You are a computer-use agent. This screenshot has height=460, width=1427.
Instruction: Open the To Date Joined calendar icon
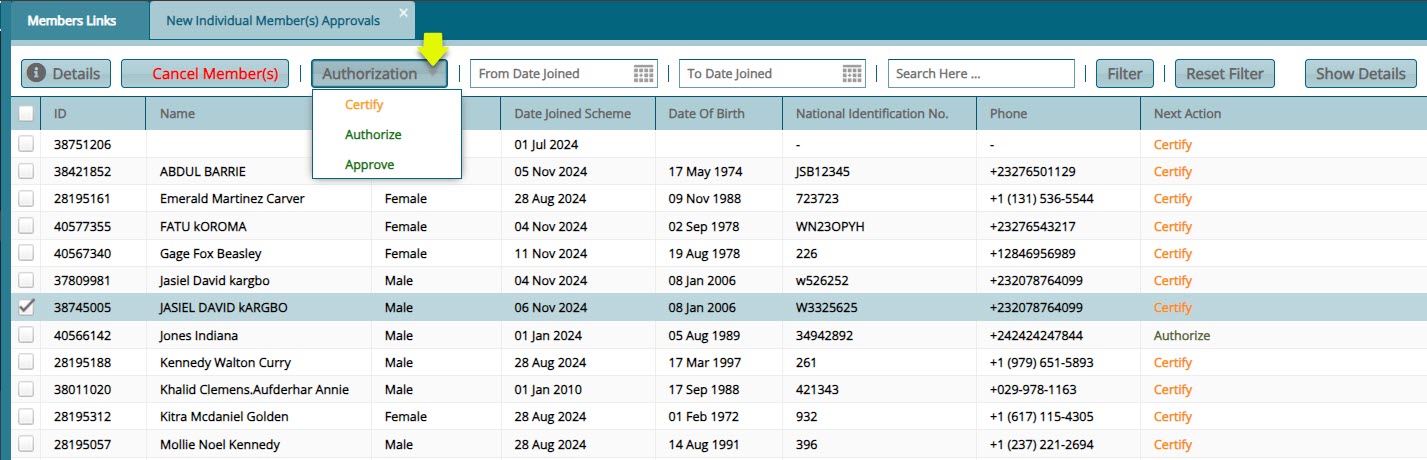coord(852,73)
